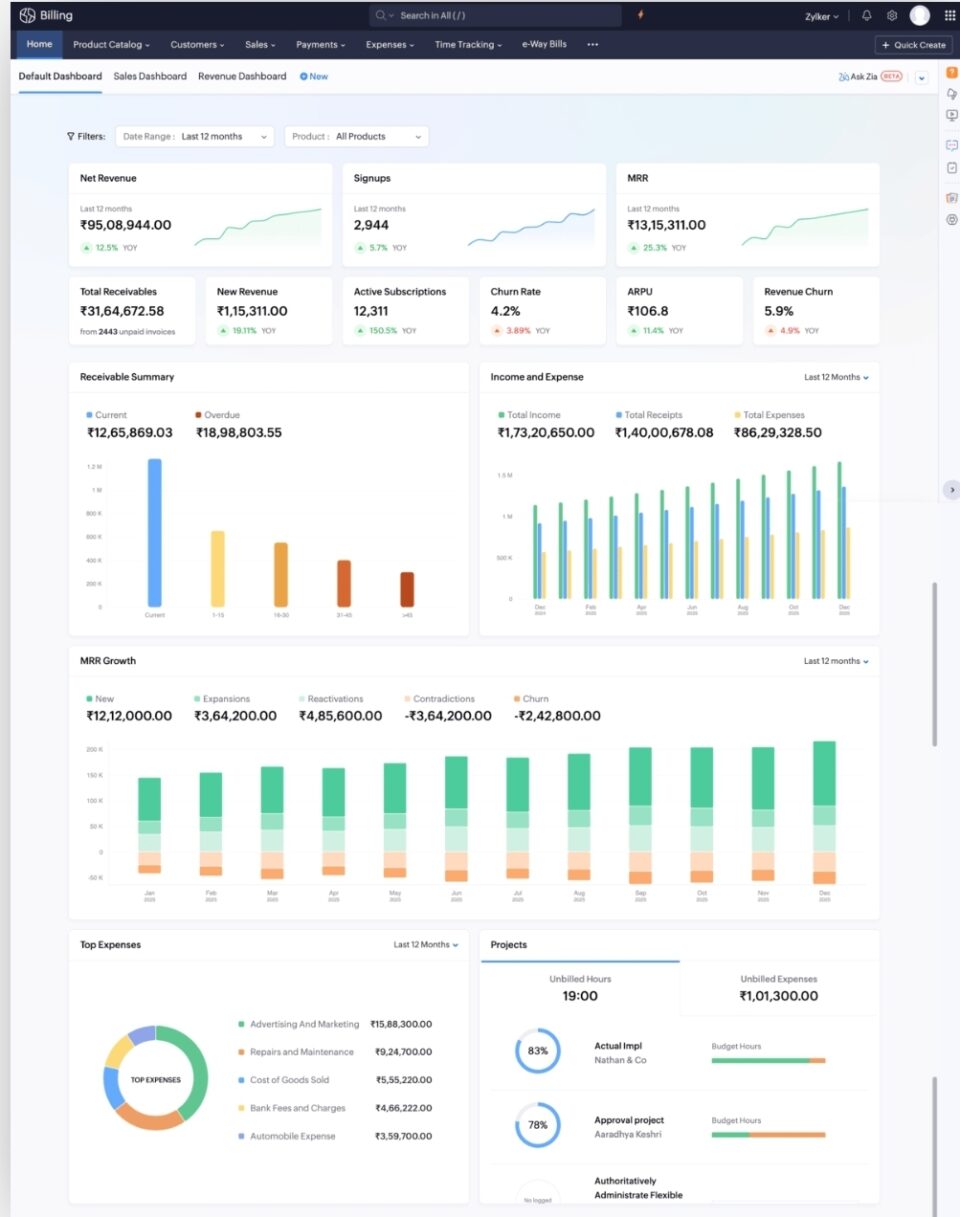Switch to Sales Dashboard tab

point(150,77)
